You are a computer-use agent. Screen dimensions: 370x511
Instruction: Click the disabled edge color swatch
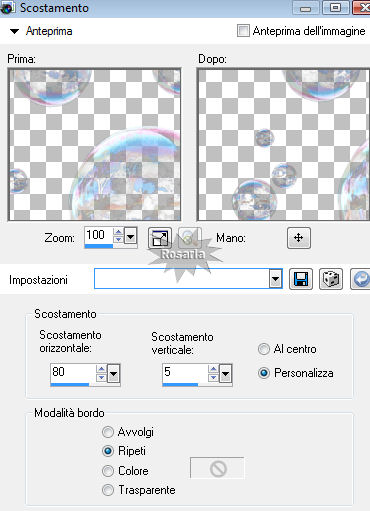click(217, 468)
